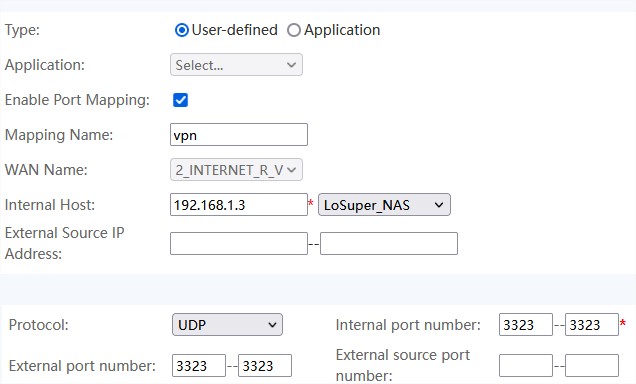The image size is (636, 384).
Task: Click the External Source IP Address label
Action: 64,243
